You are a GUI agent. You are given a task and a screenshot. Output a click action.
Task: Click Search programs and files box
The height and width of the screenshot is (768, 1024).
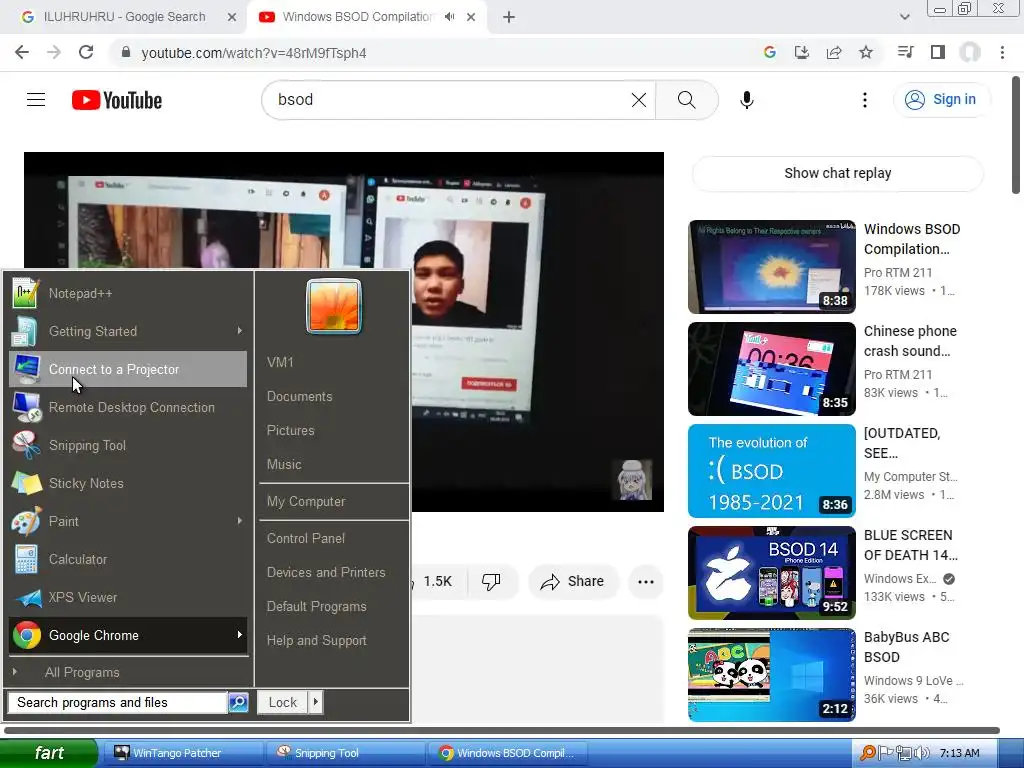(118, 703)
